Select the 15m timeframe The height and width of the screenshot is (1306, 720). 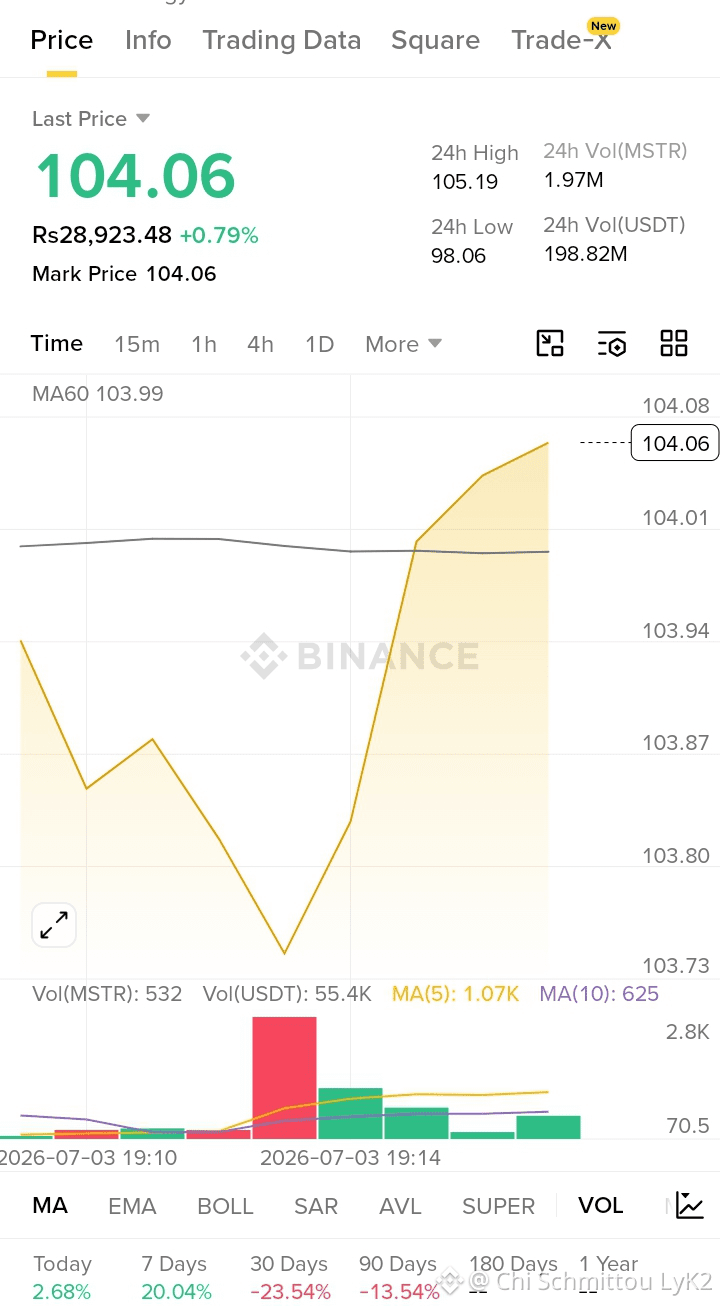pyautogui.click(x=137, y=344)
